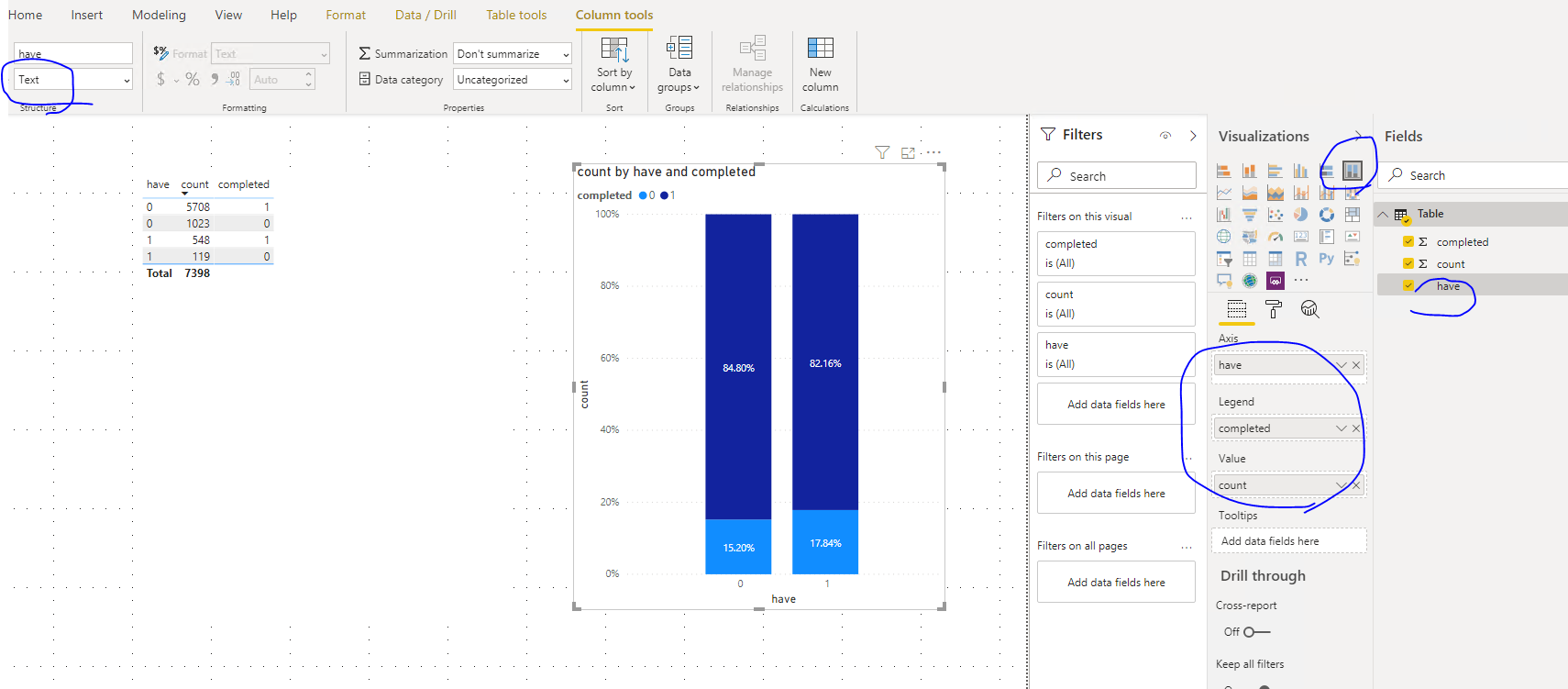The image size is (1568, 689).
Task: Click the Filters pane search box
Action: pyautogui.click(x=1117, y=175)
